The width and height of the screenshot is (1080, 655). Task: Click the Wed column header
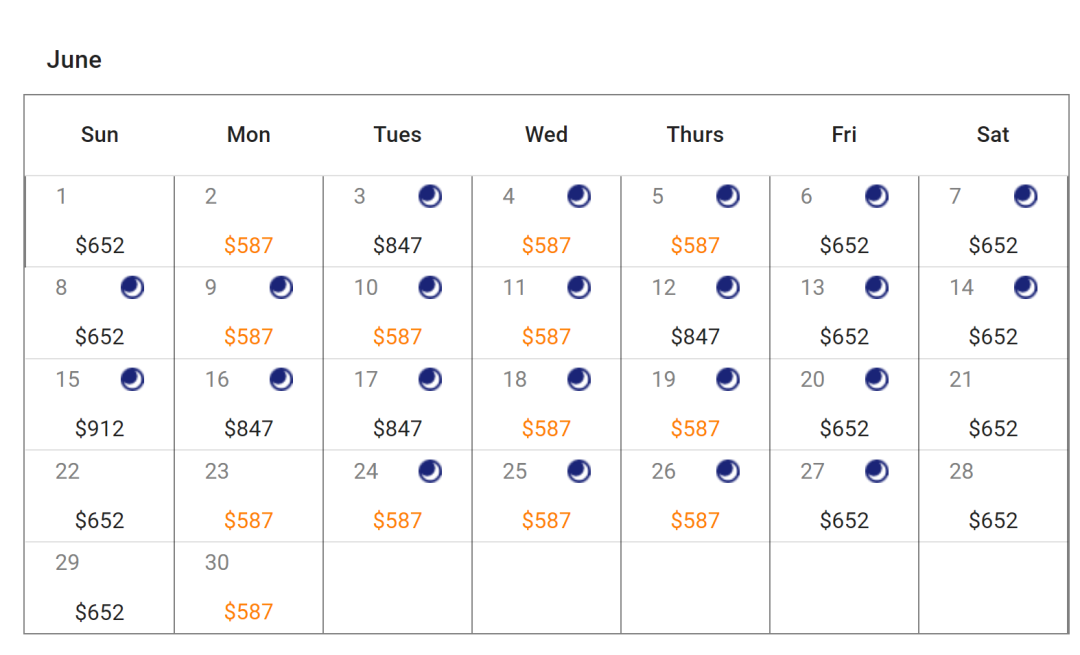546,135
